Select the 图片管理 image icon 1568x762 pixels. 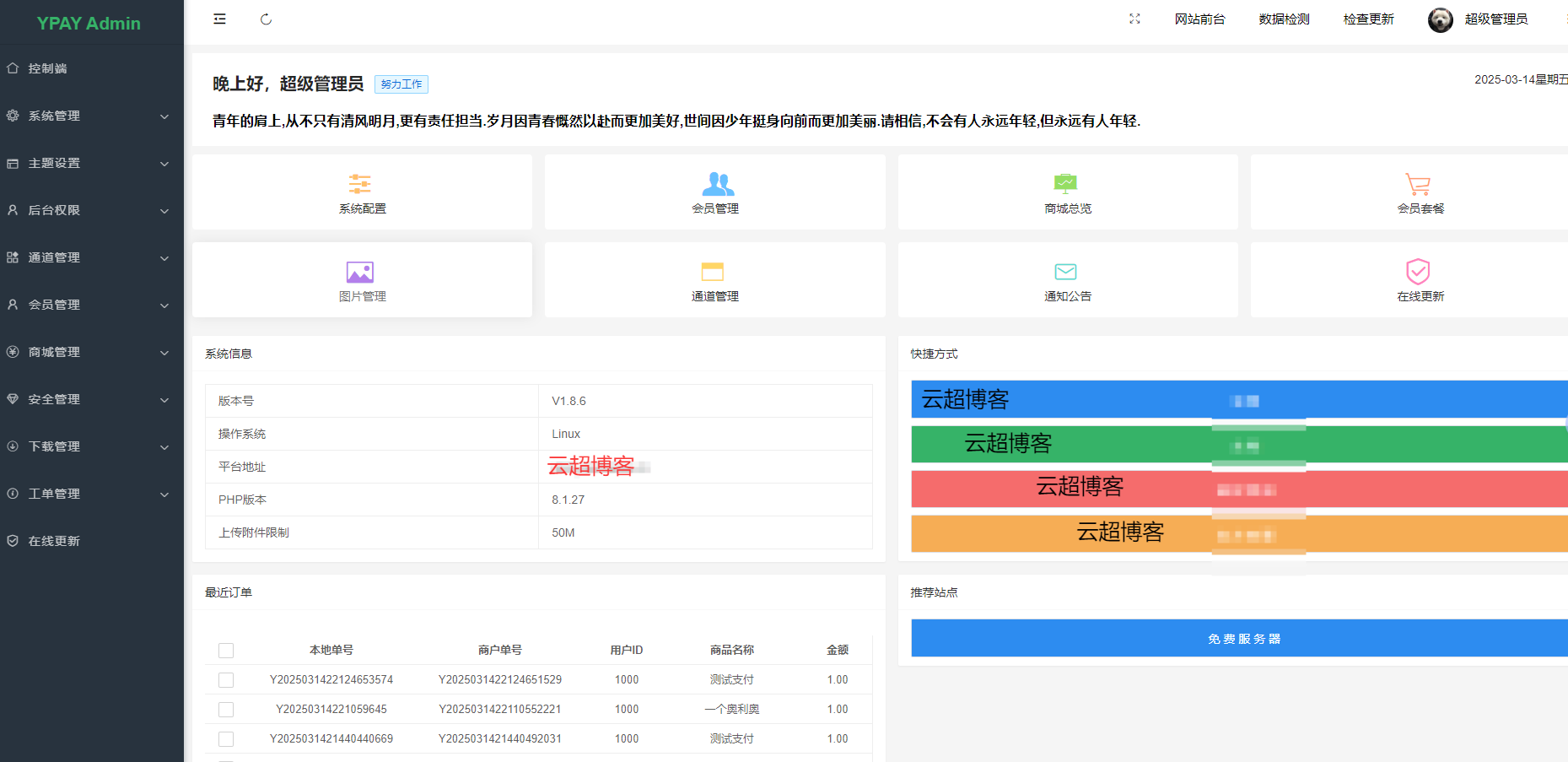click(x=360, y=271)
